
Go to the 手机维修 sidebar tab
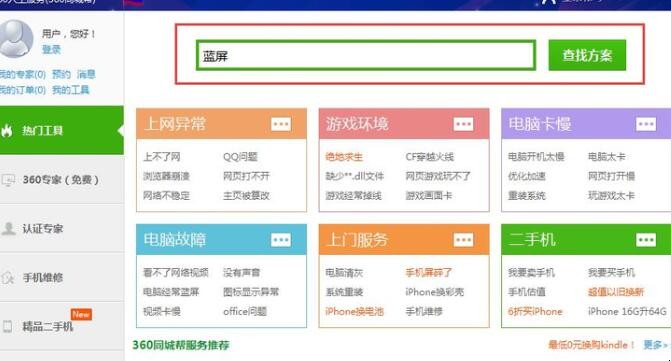click(62, 278)
